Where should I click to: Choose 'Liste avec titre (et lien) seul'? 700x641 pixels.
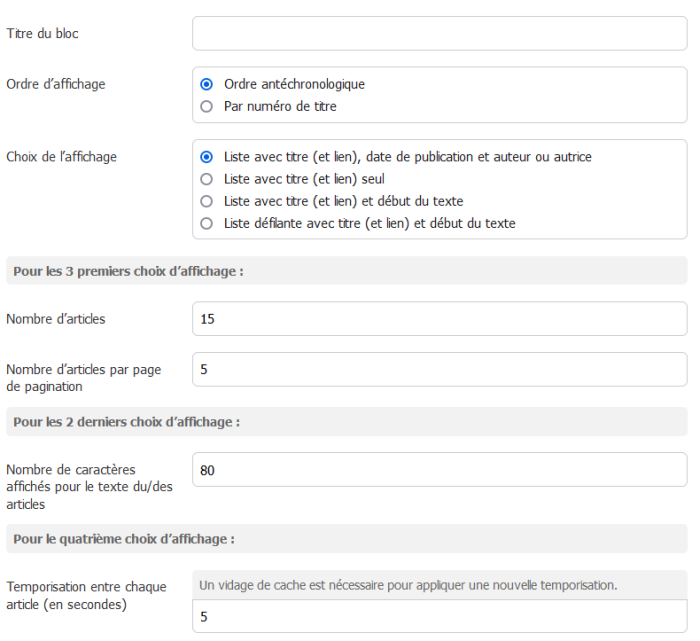point(207,179)
